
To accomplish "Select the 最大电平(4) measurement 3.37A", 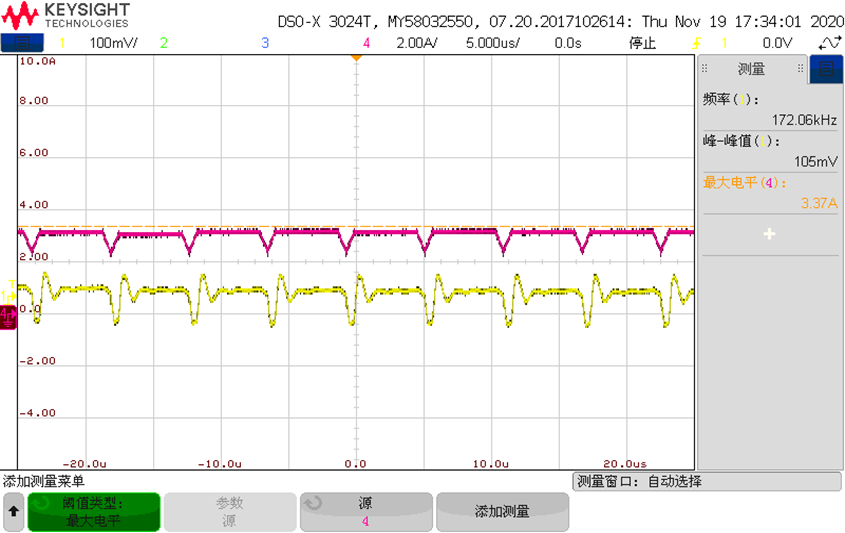I will tap(770, 192).
